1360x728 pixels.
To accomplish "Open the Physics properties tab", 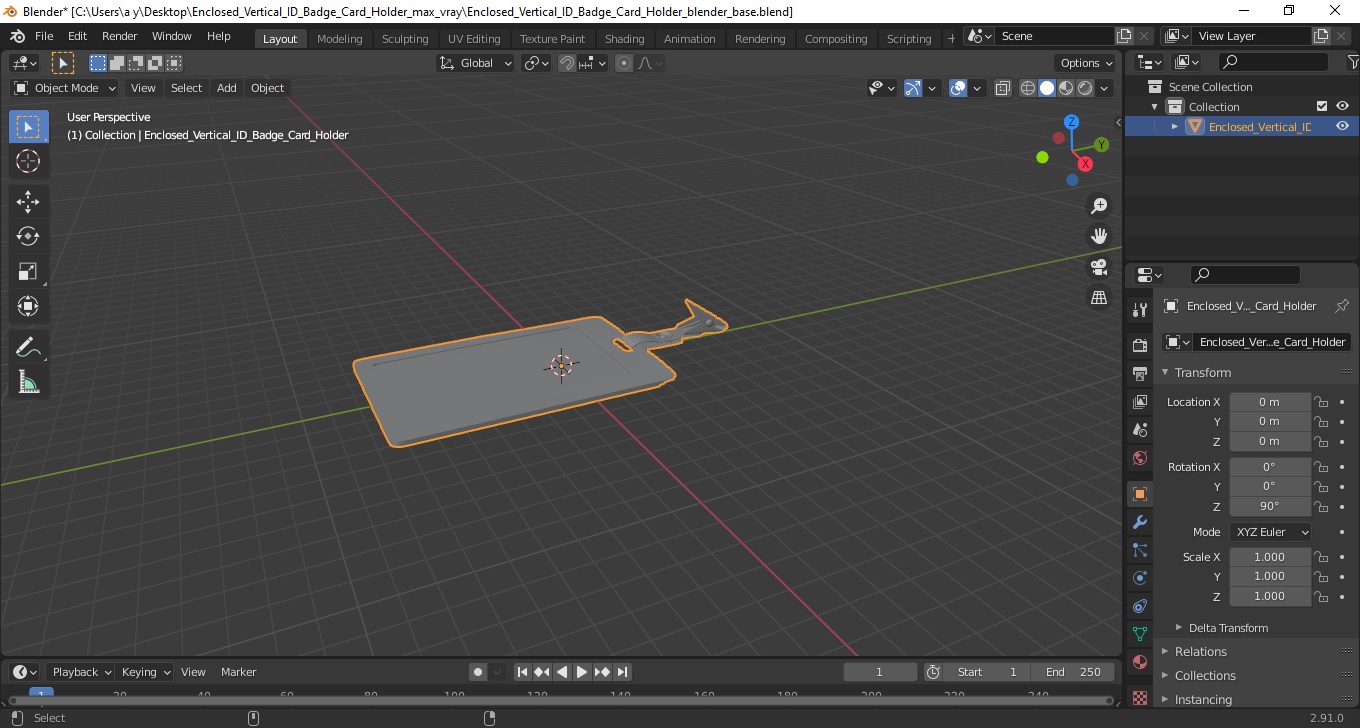I will pyautogui.click(x=1139, y=578).
